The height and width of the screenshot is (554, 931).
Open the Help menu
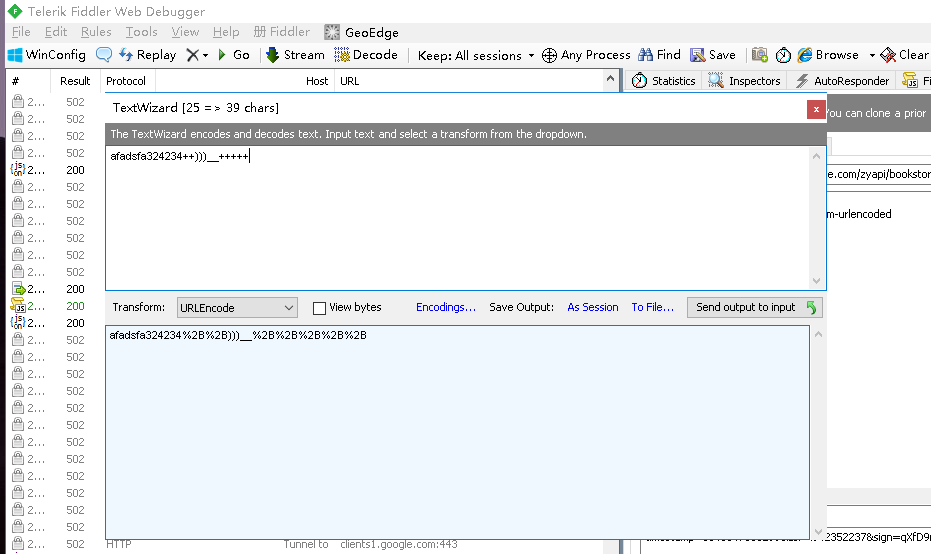(226, 32)
